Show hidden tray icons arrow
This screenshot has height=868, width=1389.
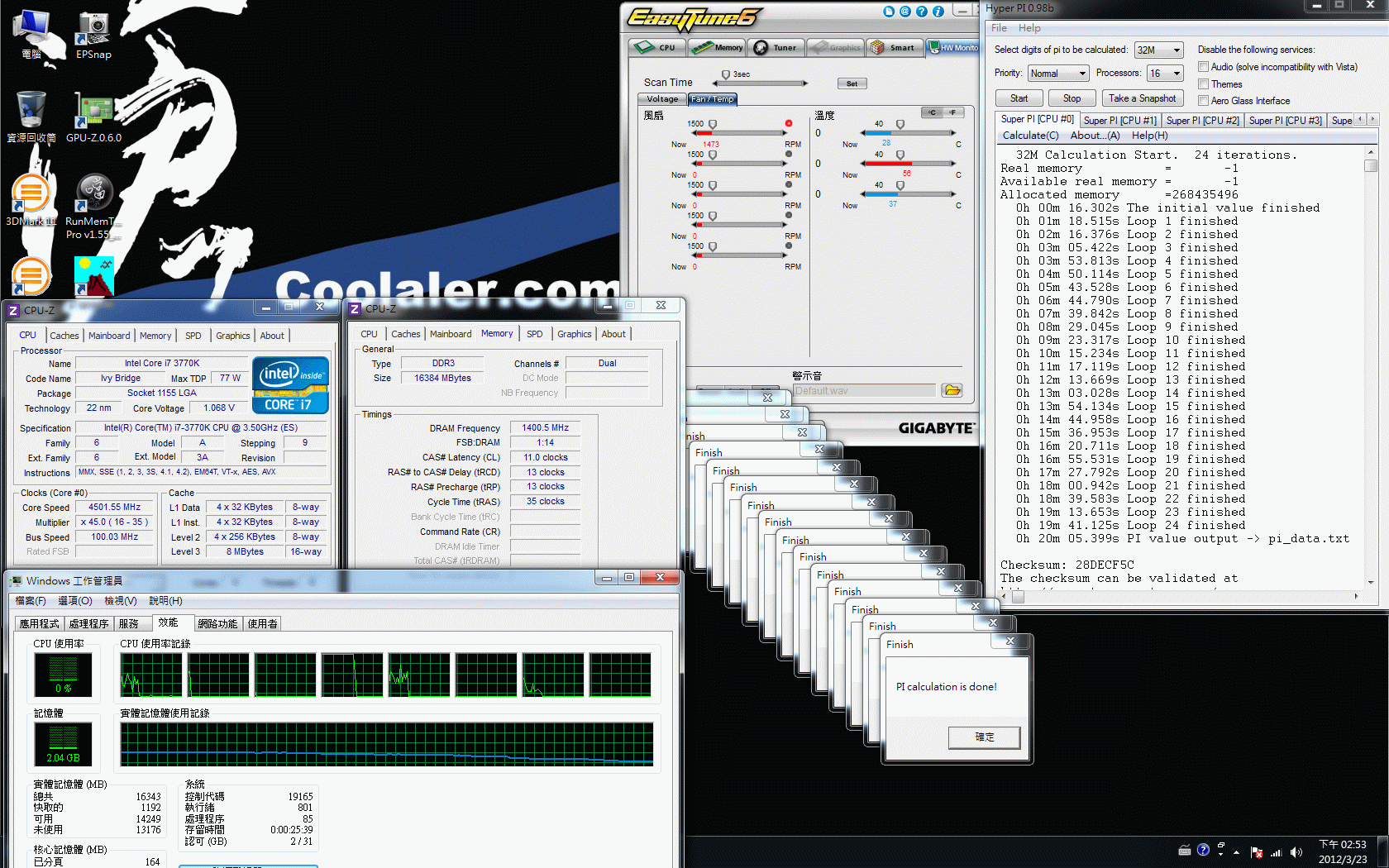click(1236, 851)
